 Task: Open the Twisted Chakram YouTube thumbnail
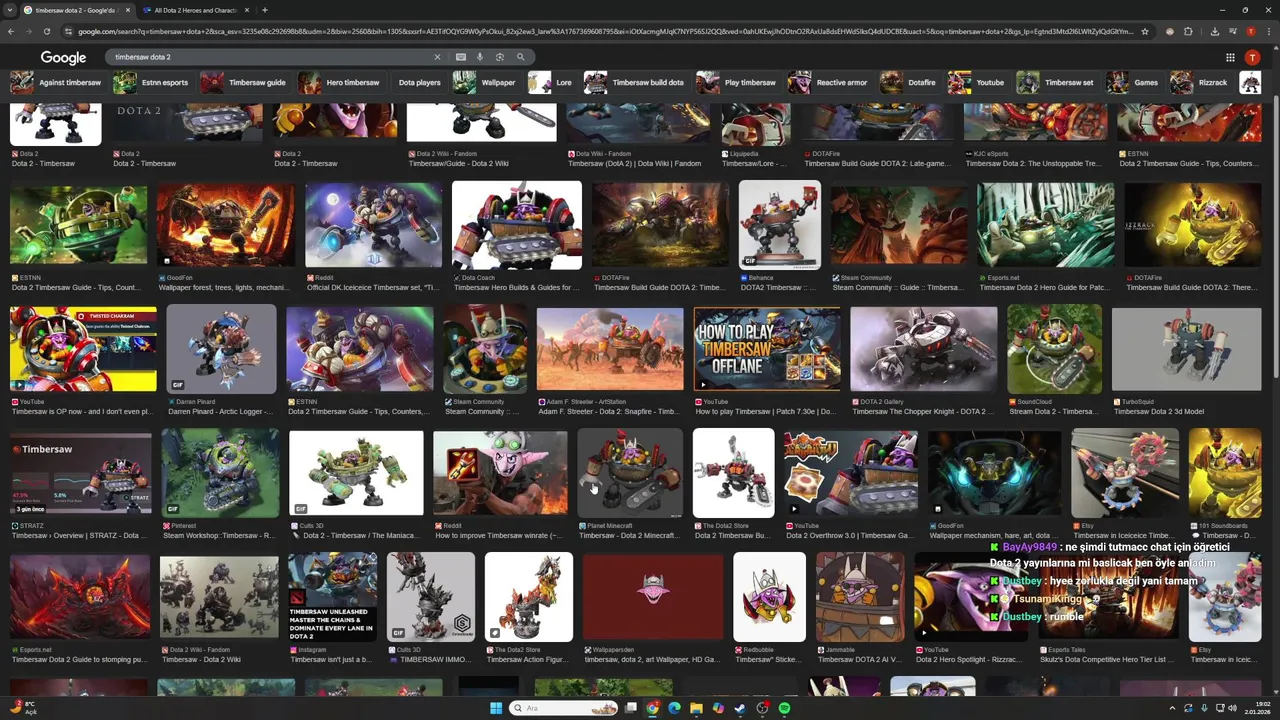[83, 349]
